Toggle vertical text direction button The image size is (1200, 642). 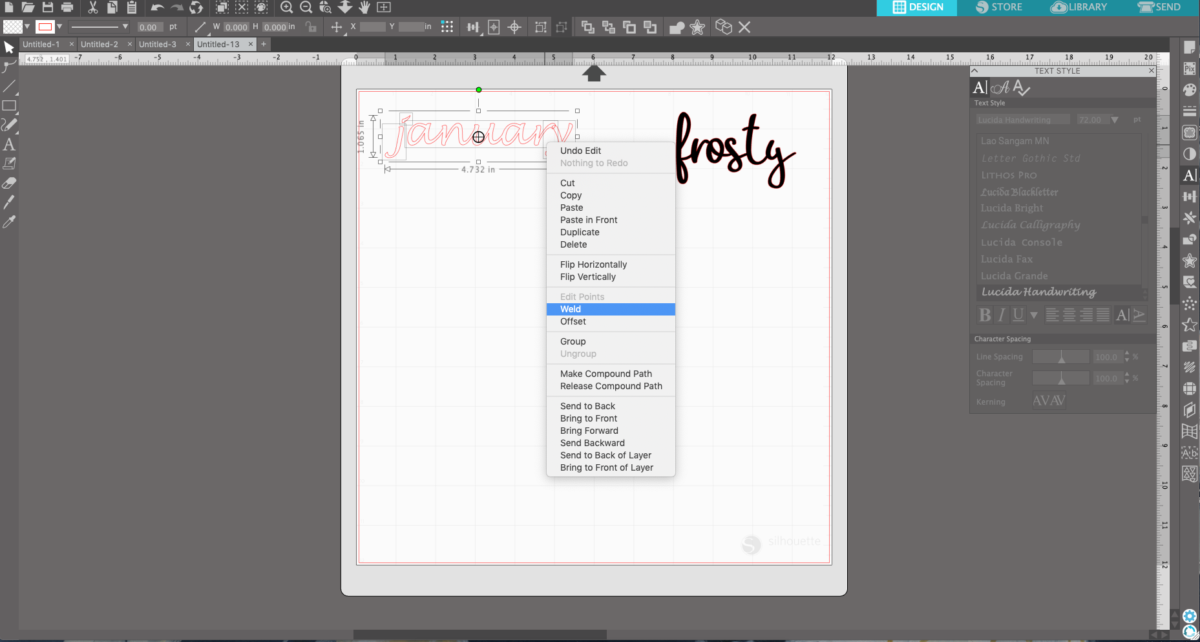pos(1138,315)
